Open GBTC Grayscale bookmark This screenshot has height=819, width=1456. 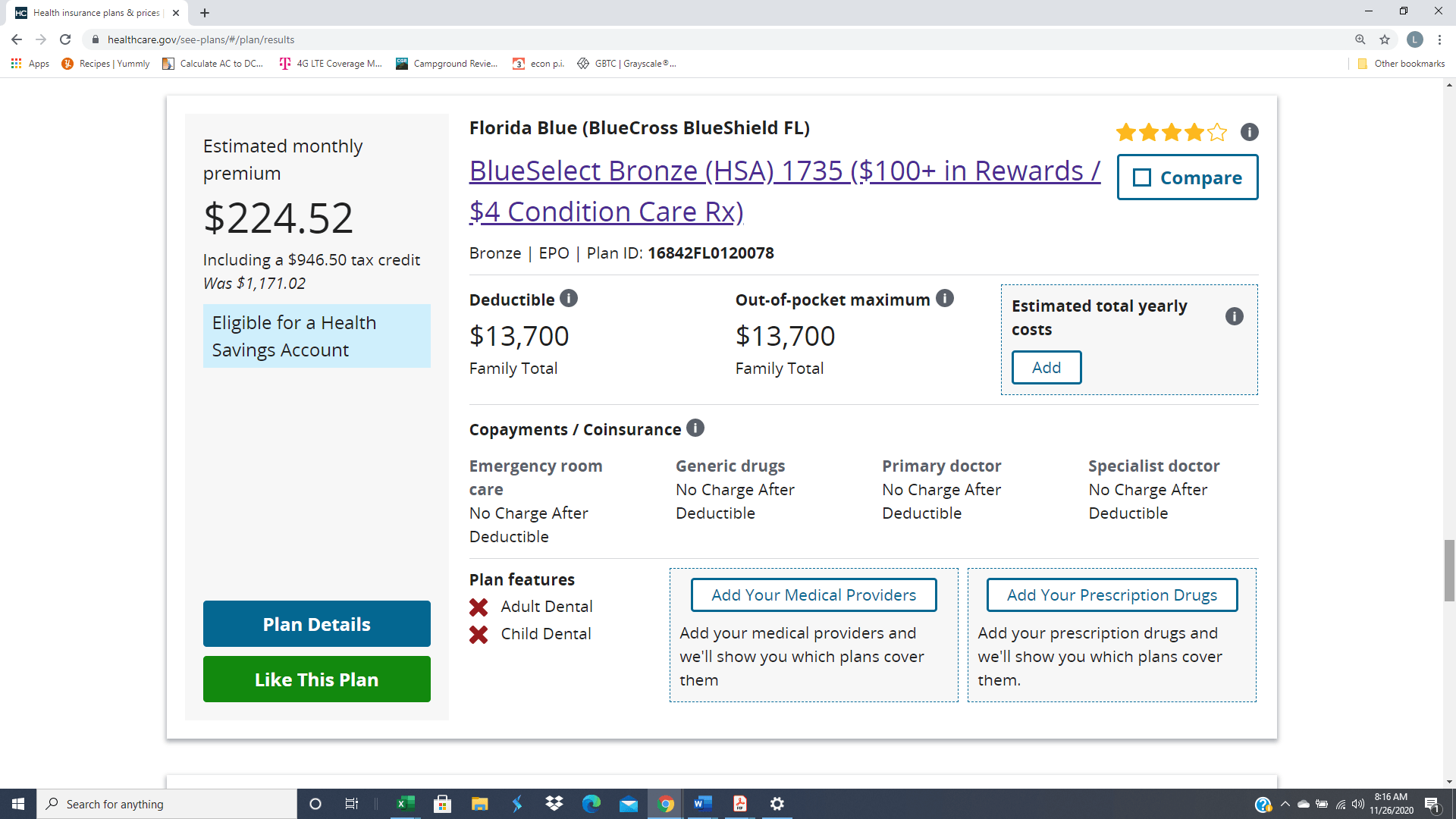[x=626, y=64]
